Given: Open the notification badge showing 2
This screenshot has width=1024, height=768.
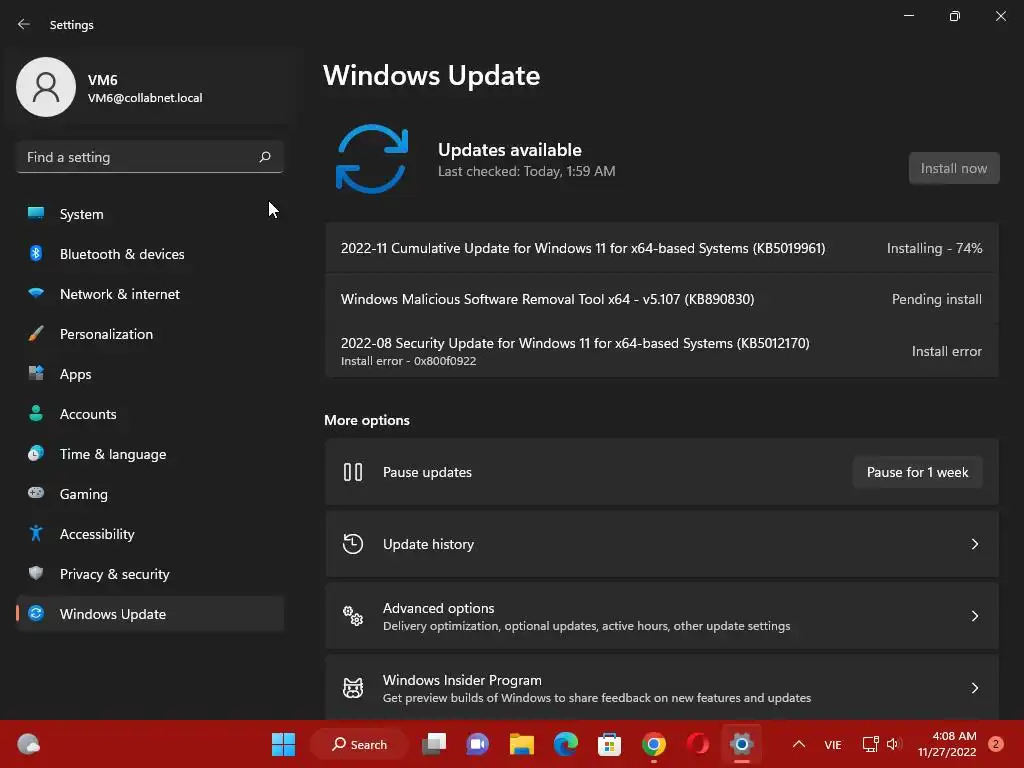Looking at the screenshot, I should click(995, 744).
